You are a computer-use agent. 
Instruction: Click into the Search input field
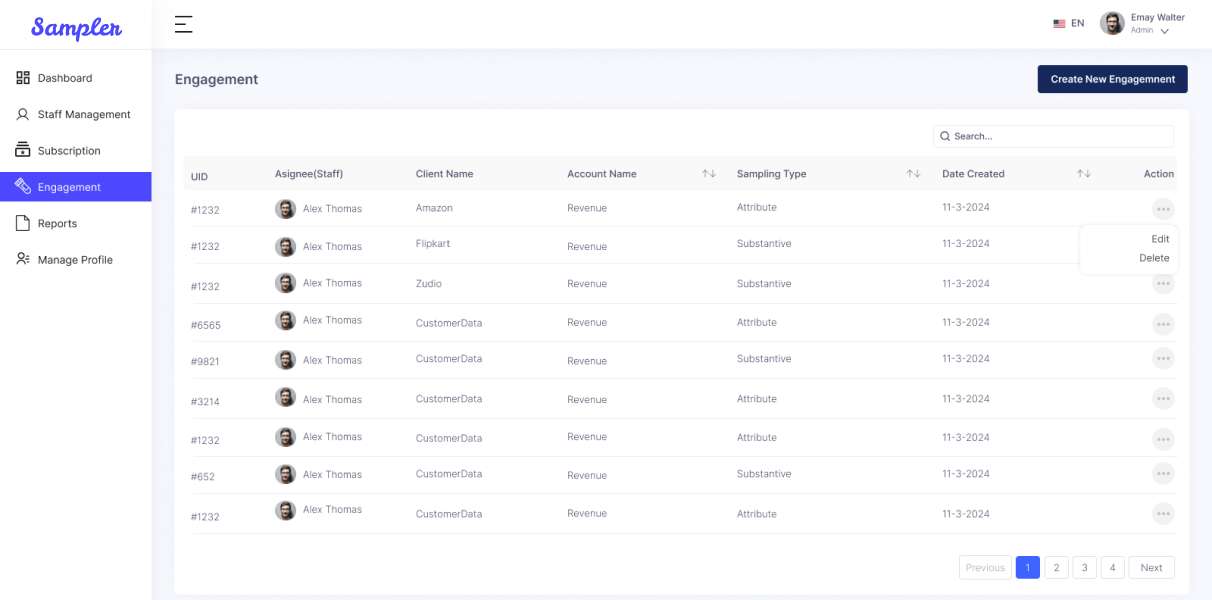pyautogui.click(x=1060, y=136)
